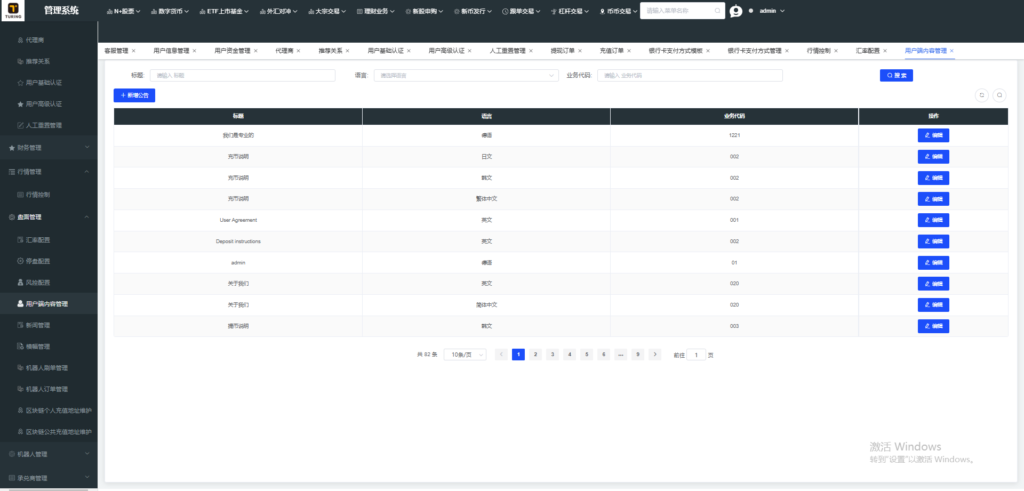Go to page 3 in pagination

pos(552,355)
